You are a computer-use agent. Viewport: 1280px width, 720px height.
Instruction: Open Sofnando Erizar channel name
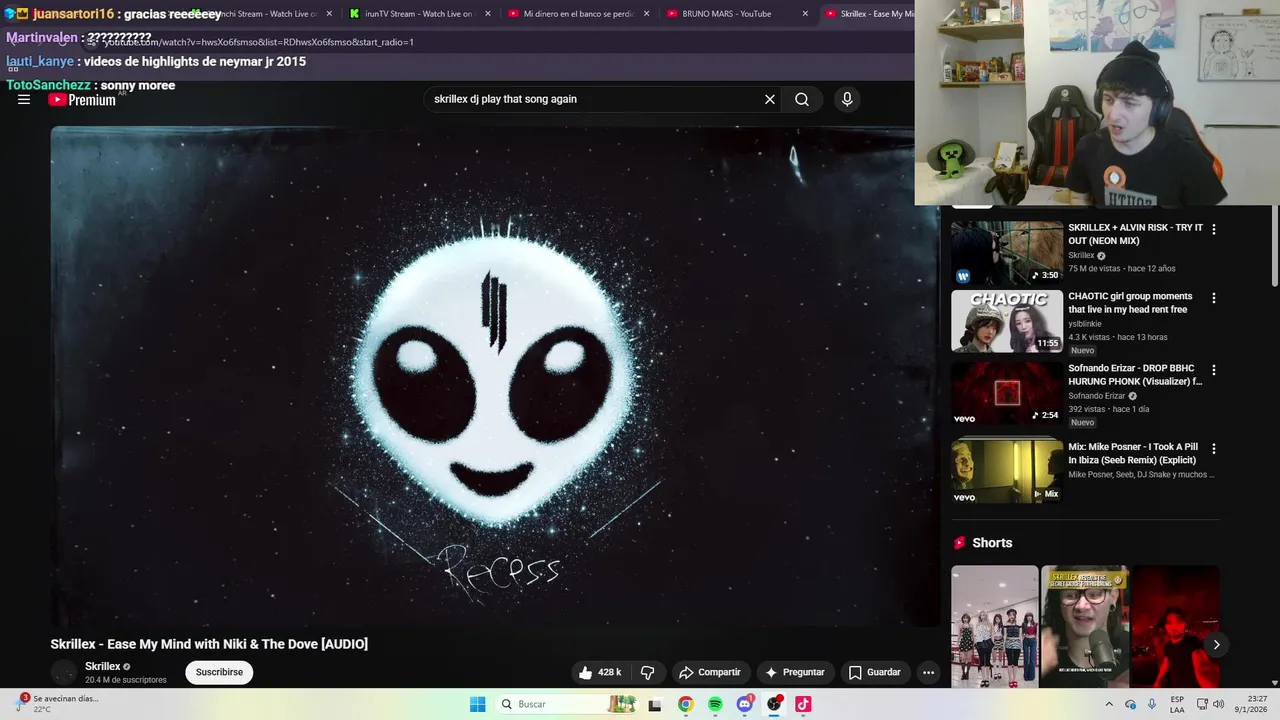point(1096,396)
